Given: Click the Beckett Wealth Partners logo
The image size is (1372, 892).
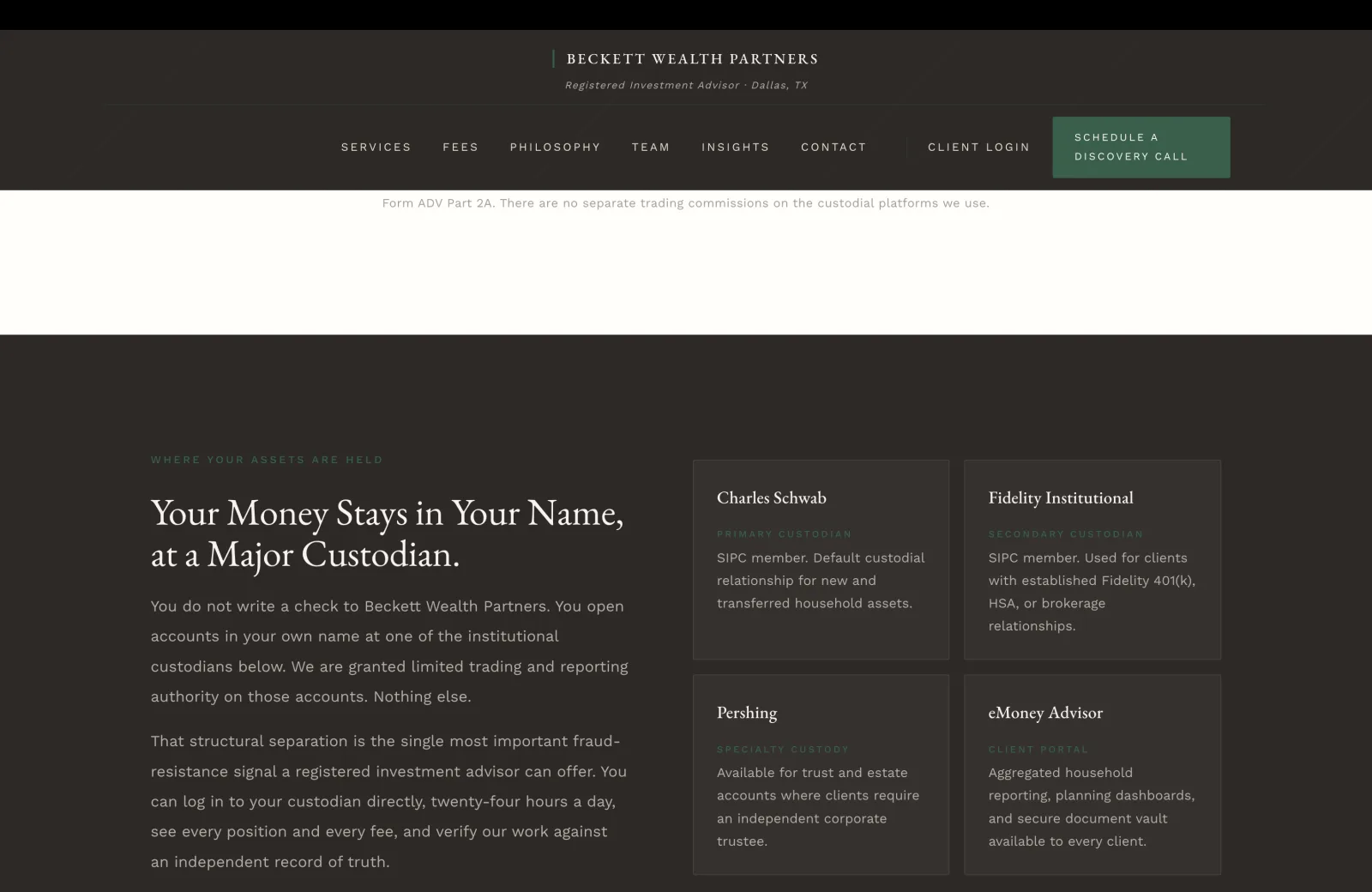Looking at the screenshot, I should click(686, 59).
